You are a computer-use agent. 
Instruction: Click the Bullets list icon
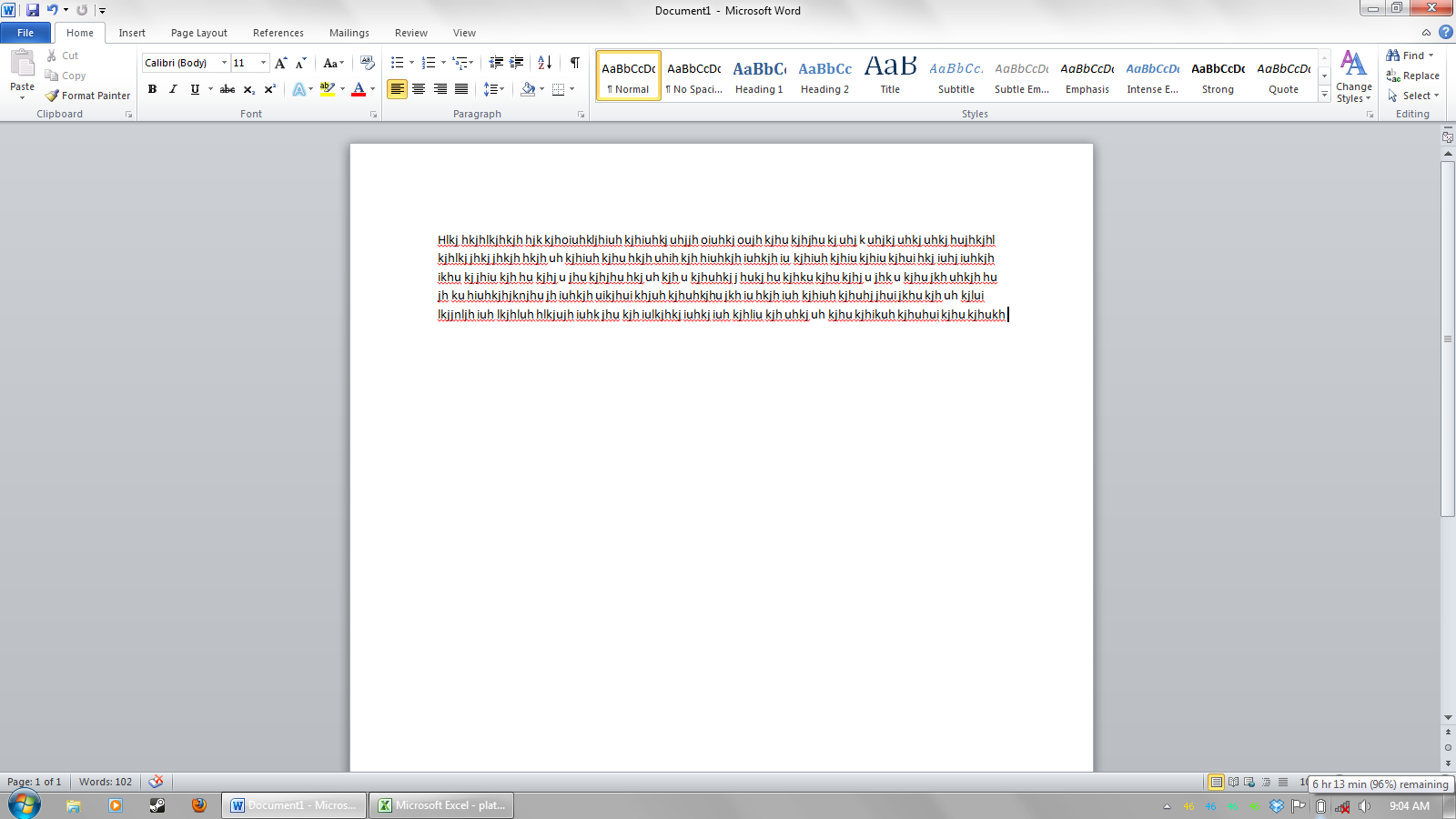click(397, 63)
